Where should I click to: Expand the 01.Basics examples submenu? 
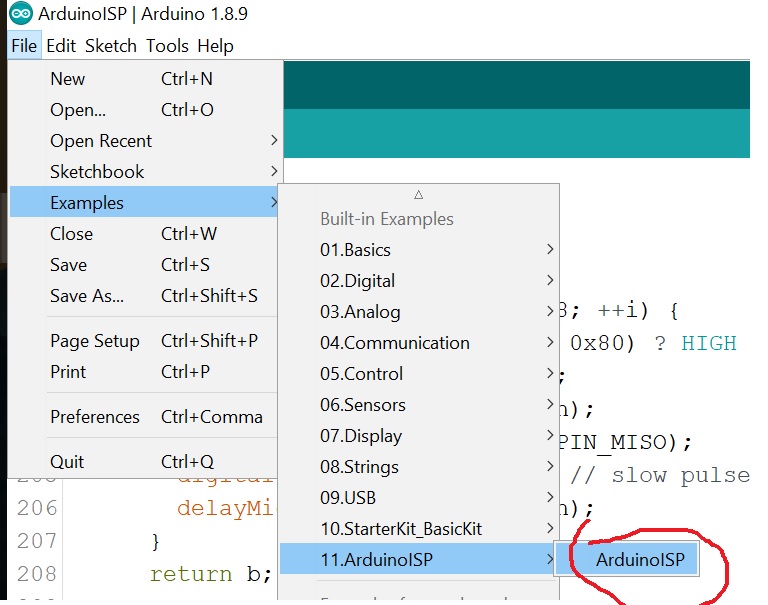[x=355, y=250]
